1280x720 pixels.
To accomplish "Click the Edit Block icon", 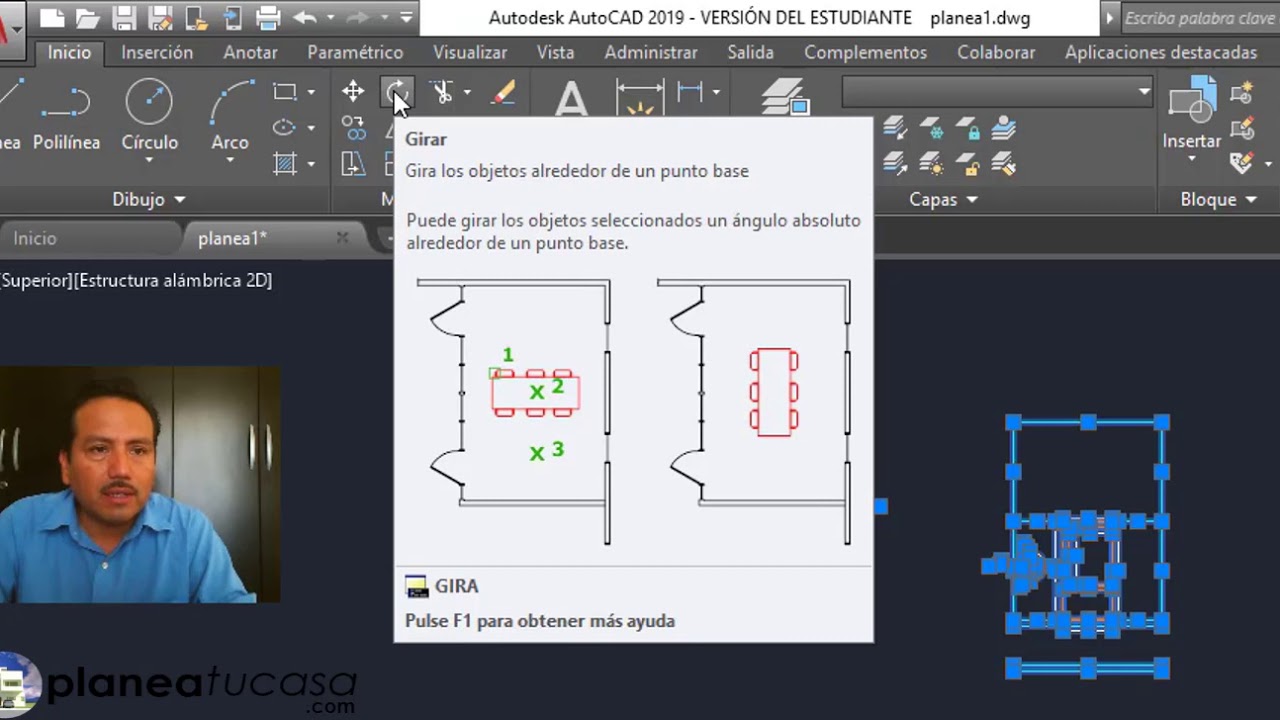I will point(1243,128).
